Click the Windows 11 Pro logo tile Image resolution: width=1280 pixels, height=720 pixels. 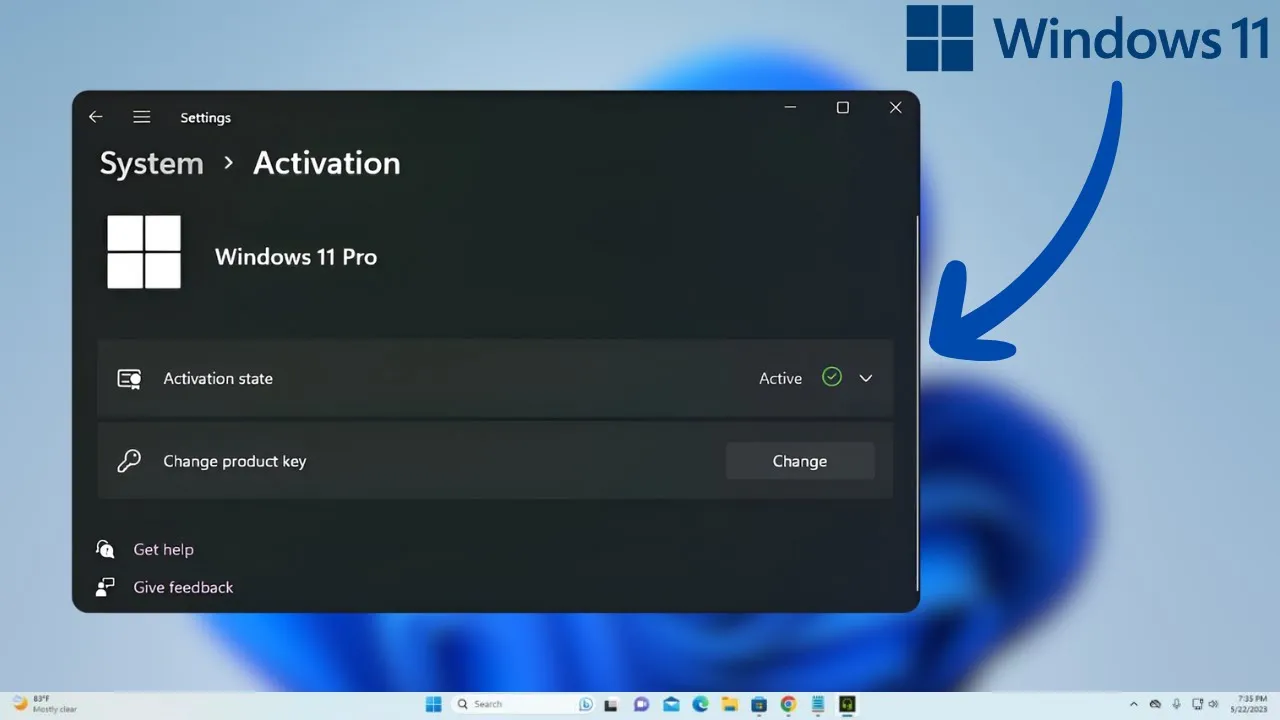(x=144, y=252)
